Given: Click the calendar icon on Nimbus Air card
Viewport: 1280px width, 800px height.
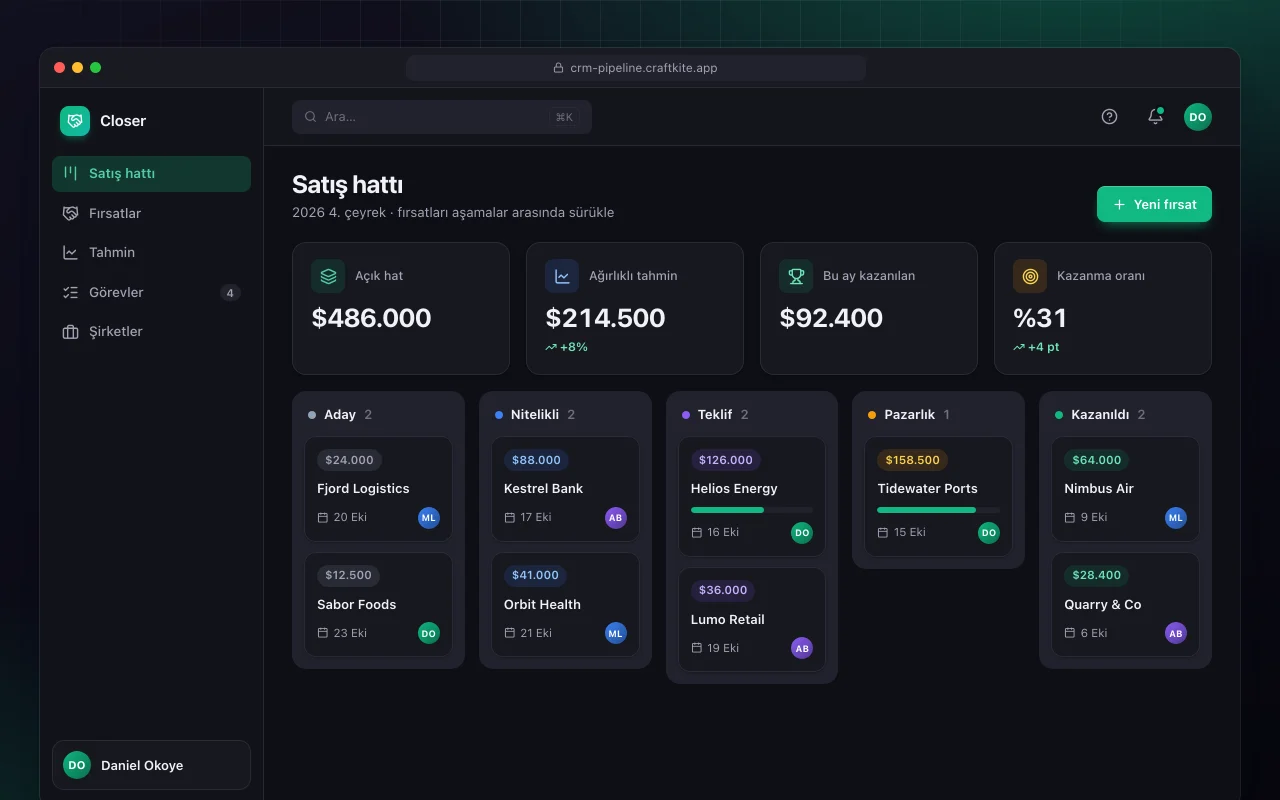Looking at the screenshot, I should [x=1070, y=518].
